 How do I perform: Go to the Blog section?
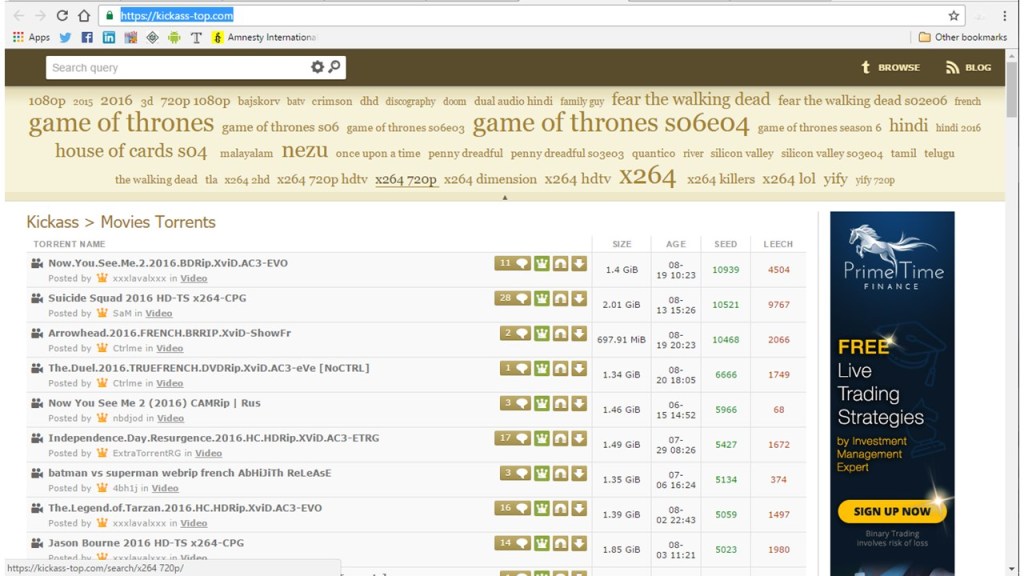(968, 67)
